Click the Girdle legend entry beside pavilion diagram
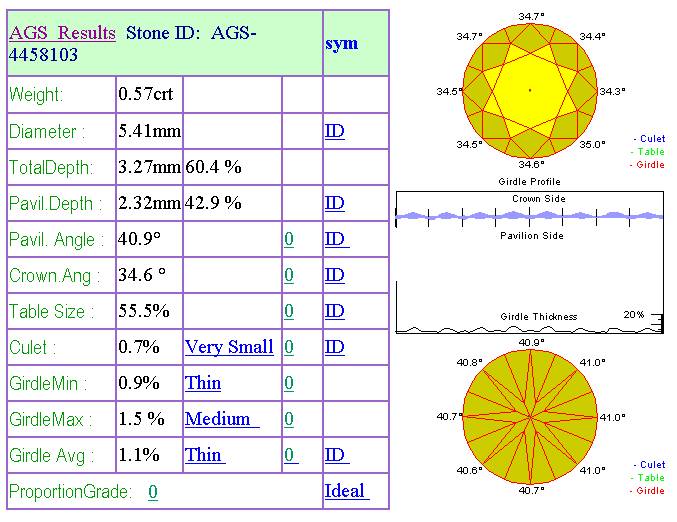This screenshot has width=677, height=522. pyautogui.click(x=647, y=490)
